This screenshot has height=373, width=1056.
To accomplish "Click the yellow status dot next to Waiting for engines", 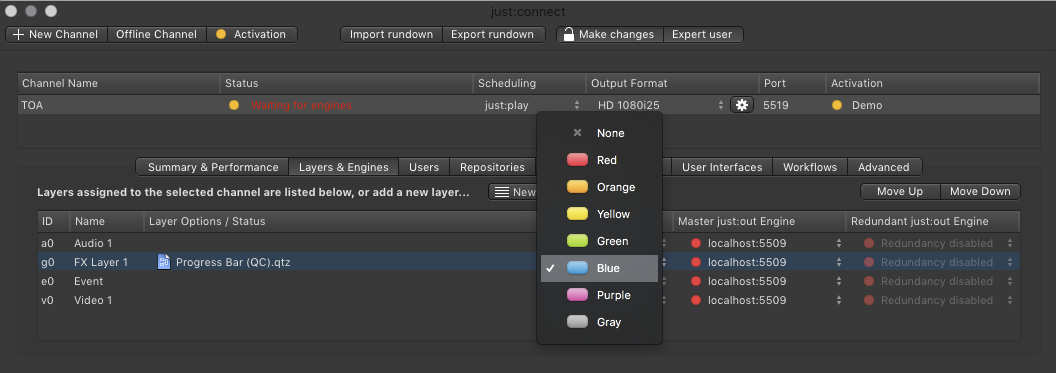I will [234, 105].
